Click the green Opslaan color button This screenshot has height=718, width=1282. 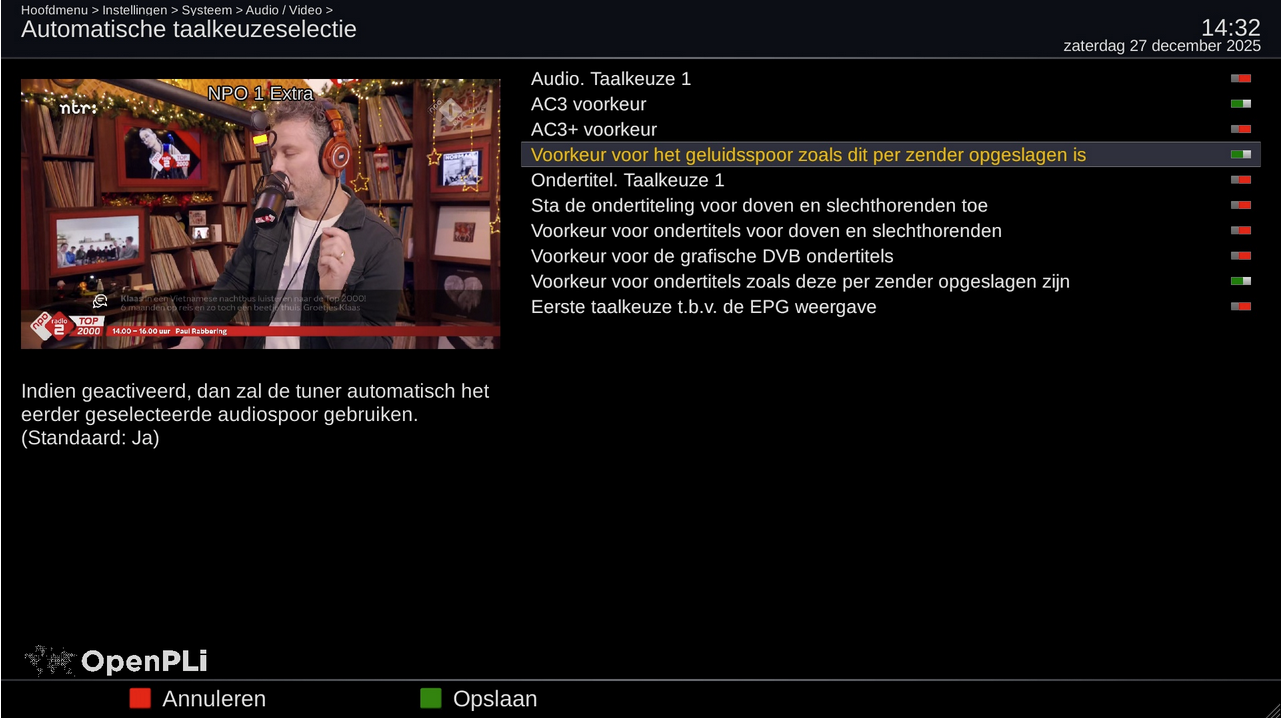click(x=430, y=698)
